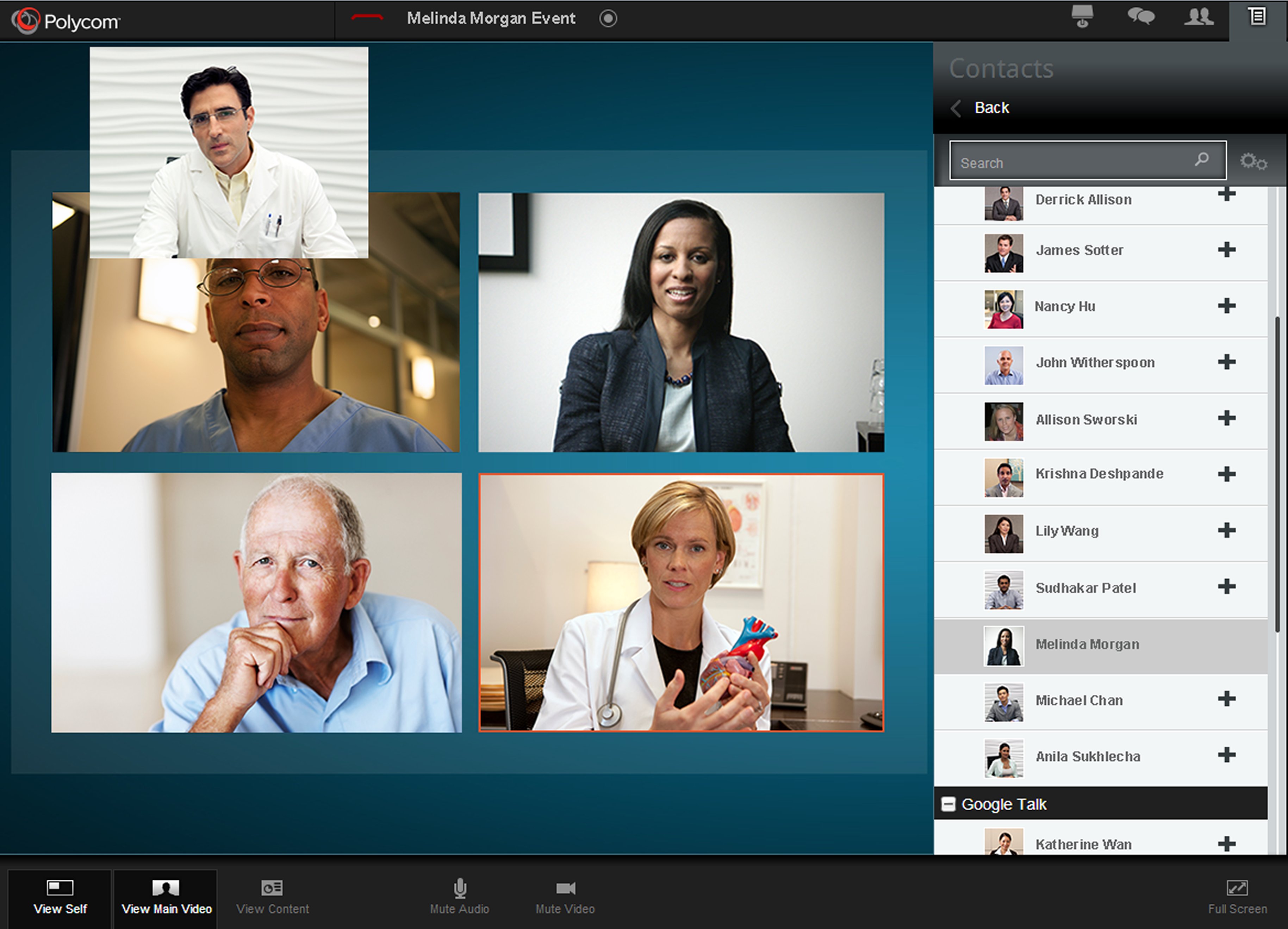Toggle View Self button
Viewport: 1288px width, 929px height.
pos(60,897)
